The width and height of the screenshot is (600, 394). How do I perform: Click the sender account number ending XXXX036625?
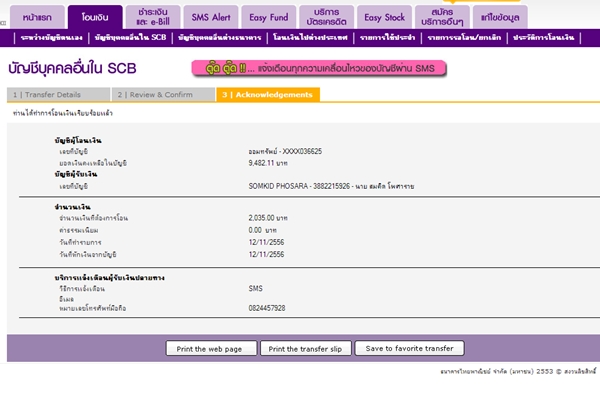pos(285,151)
